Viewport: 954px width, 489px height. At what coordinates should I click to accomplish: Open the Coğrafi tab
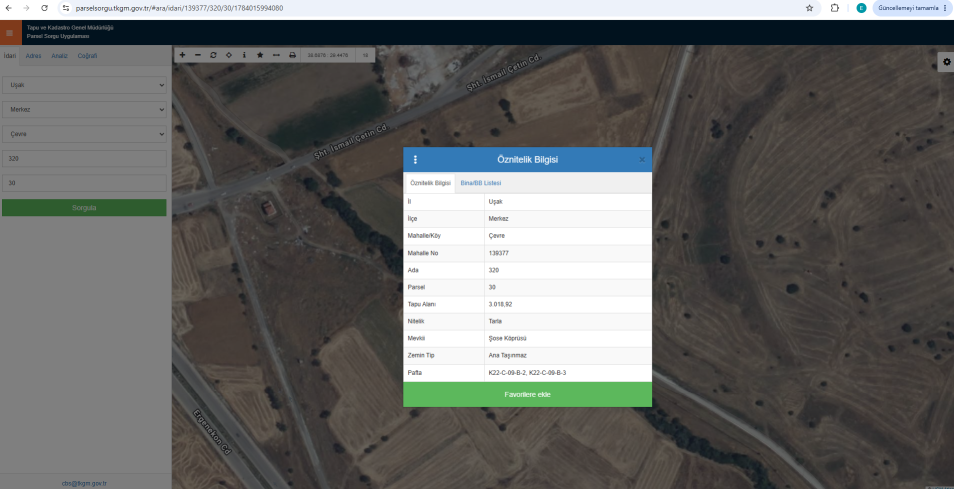(x=87, y=56)
